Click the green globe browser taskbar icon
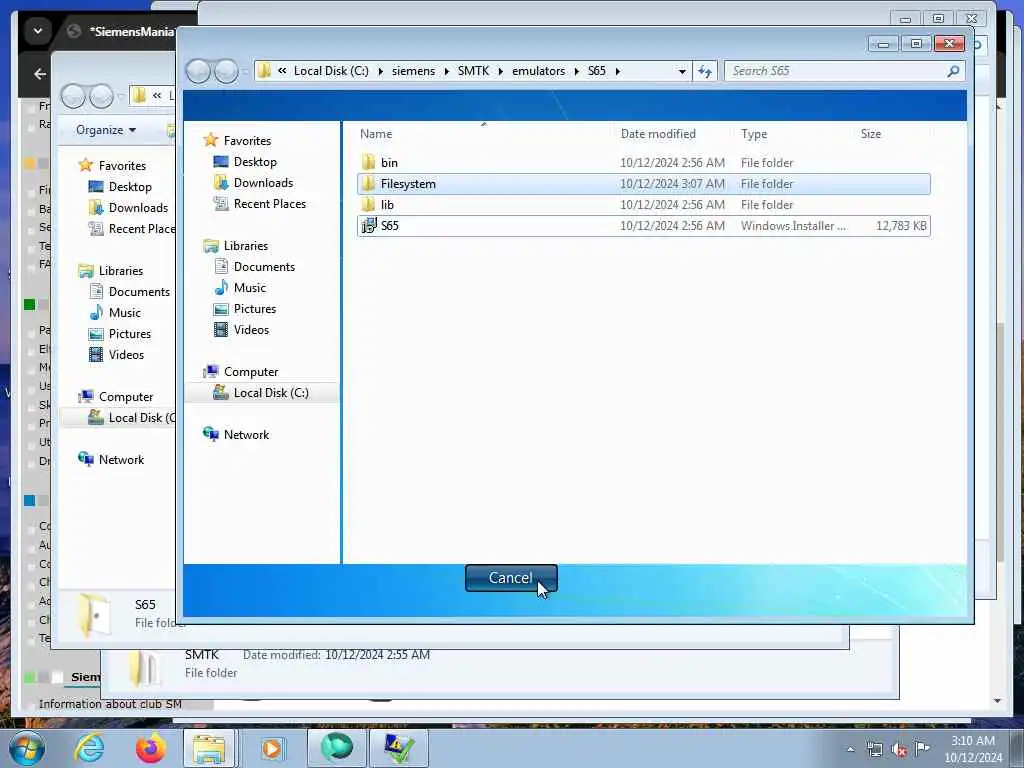This screenshot has width=1024, height=768. 336,748
